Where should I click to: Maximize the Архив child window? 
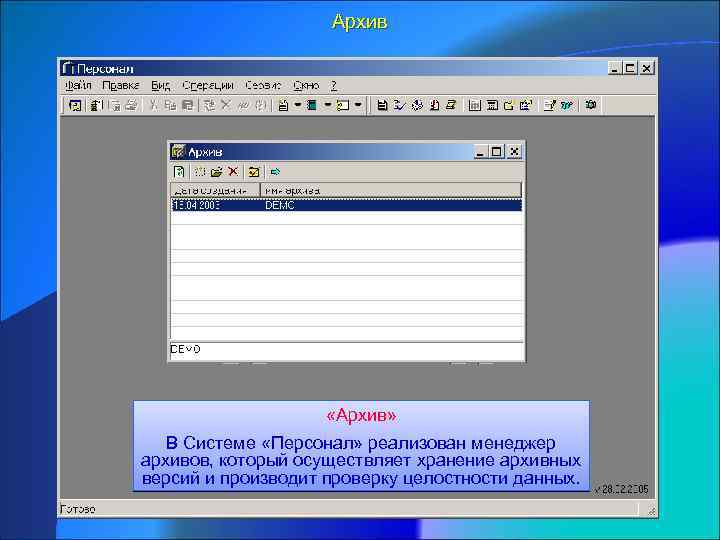496,152
